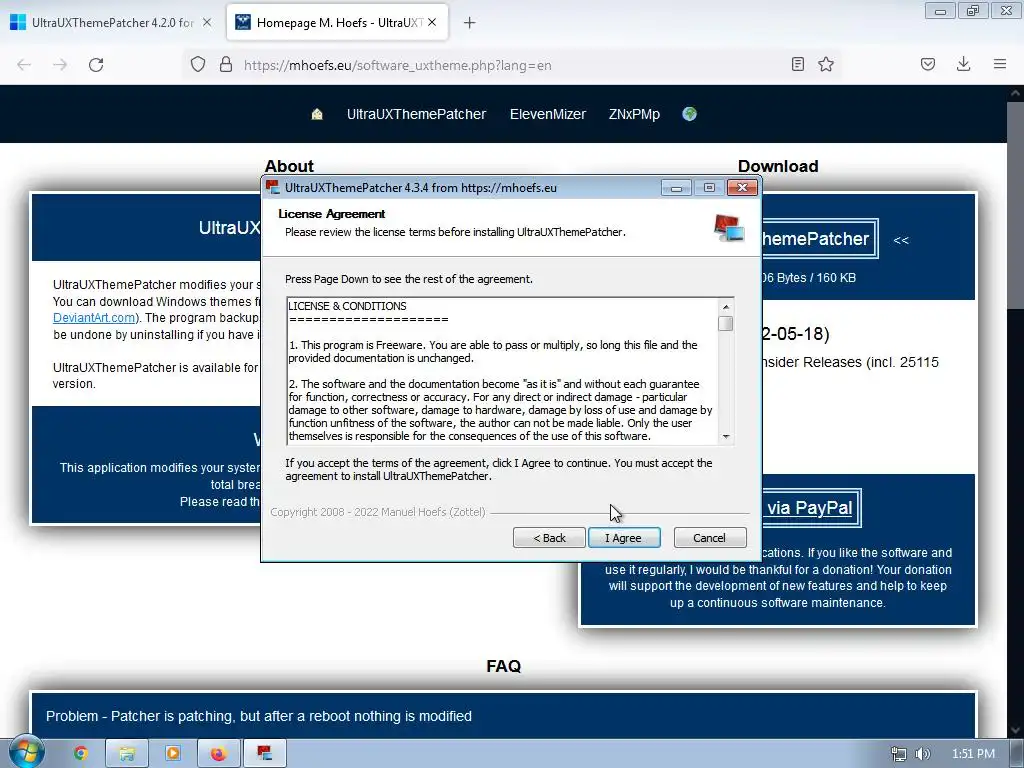This screenshot has width=1024, height=768.
Task: Cancel the UltraUXThemePatcher installer
Action: (709, 537)
